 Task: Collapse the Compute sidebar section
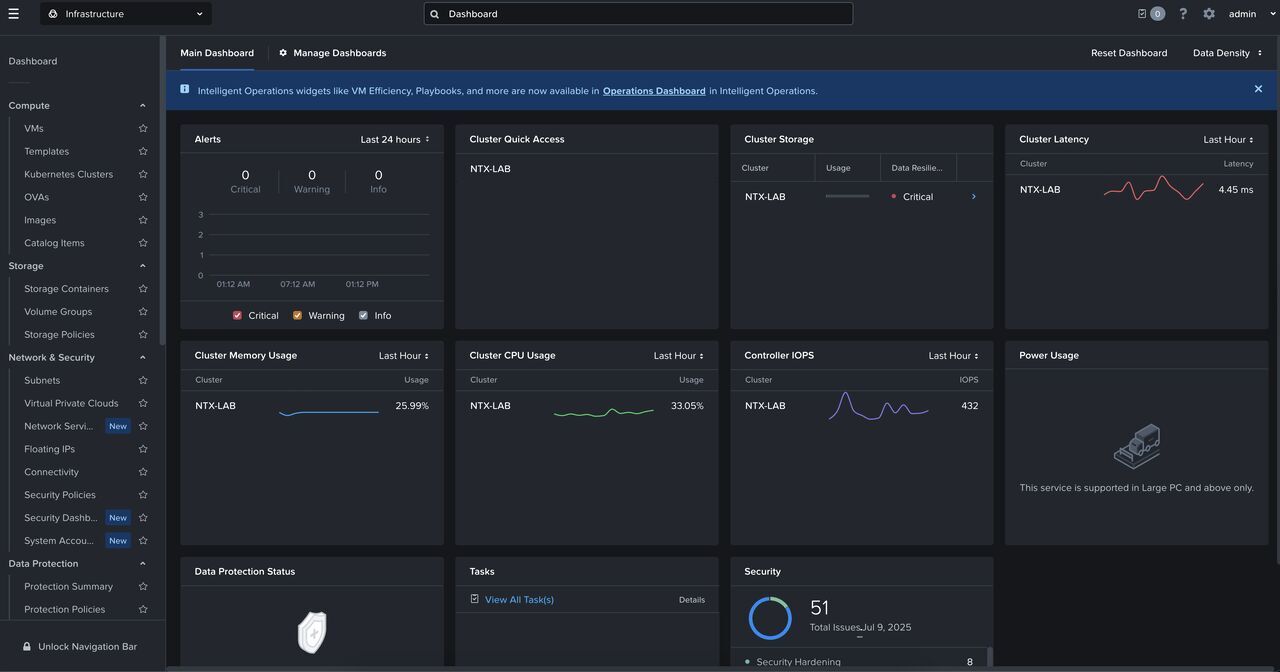pyautogui.click(x=142, y=106)
